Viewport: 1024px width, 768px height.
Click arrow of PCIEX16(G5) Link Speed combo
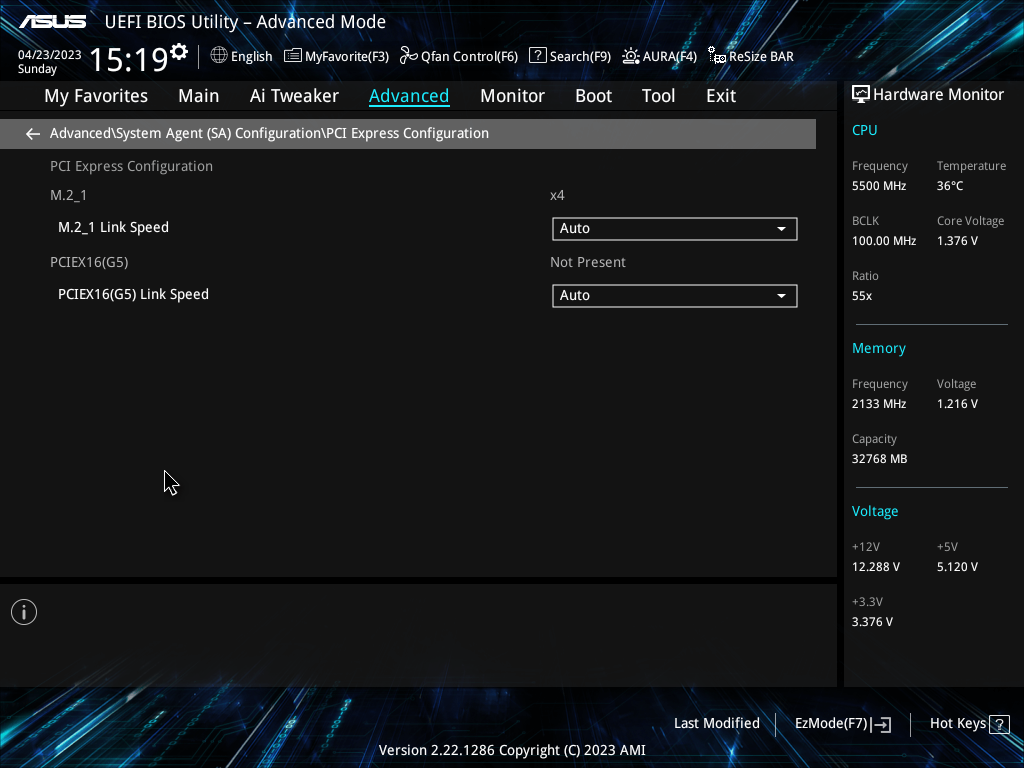[x=781, y=296]
